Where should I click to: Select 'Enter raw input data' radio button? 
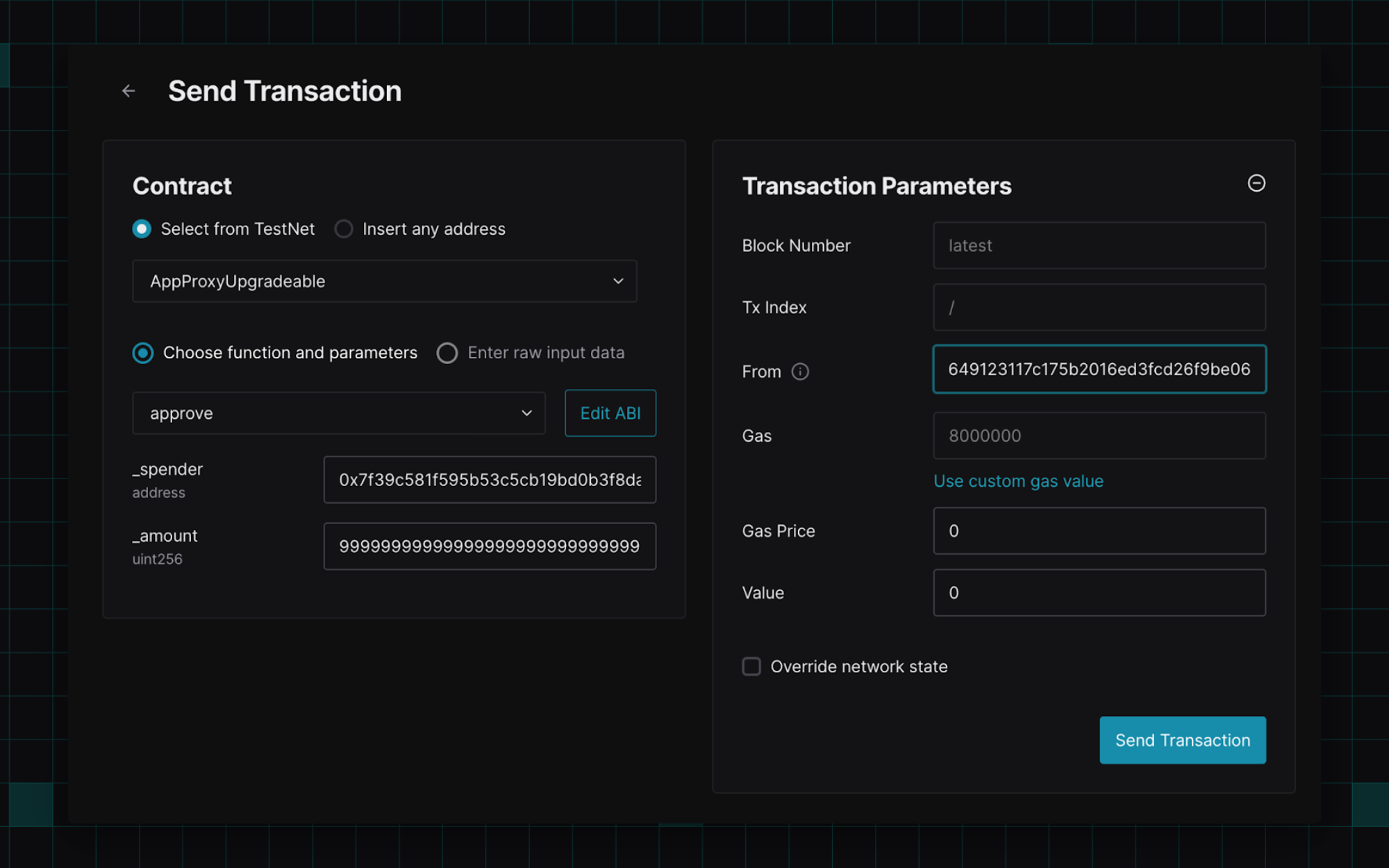pos(447,353)
